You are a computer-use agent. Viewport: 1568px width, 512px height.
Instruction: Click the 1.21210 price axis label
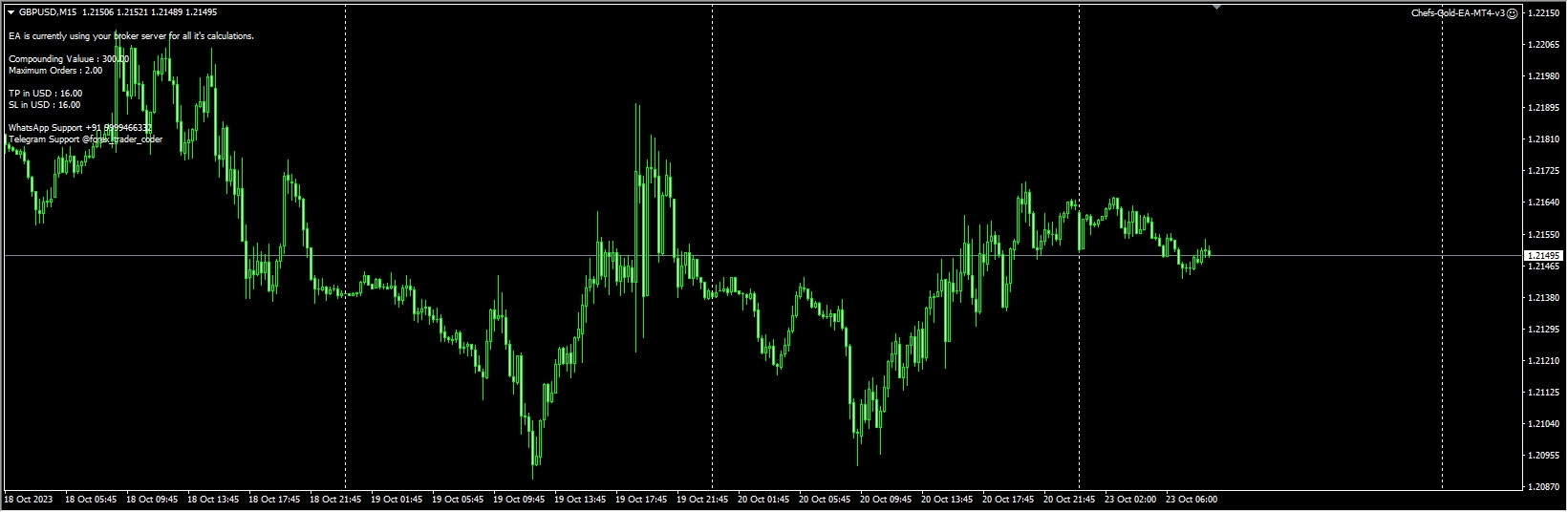(1544, 361)
